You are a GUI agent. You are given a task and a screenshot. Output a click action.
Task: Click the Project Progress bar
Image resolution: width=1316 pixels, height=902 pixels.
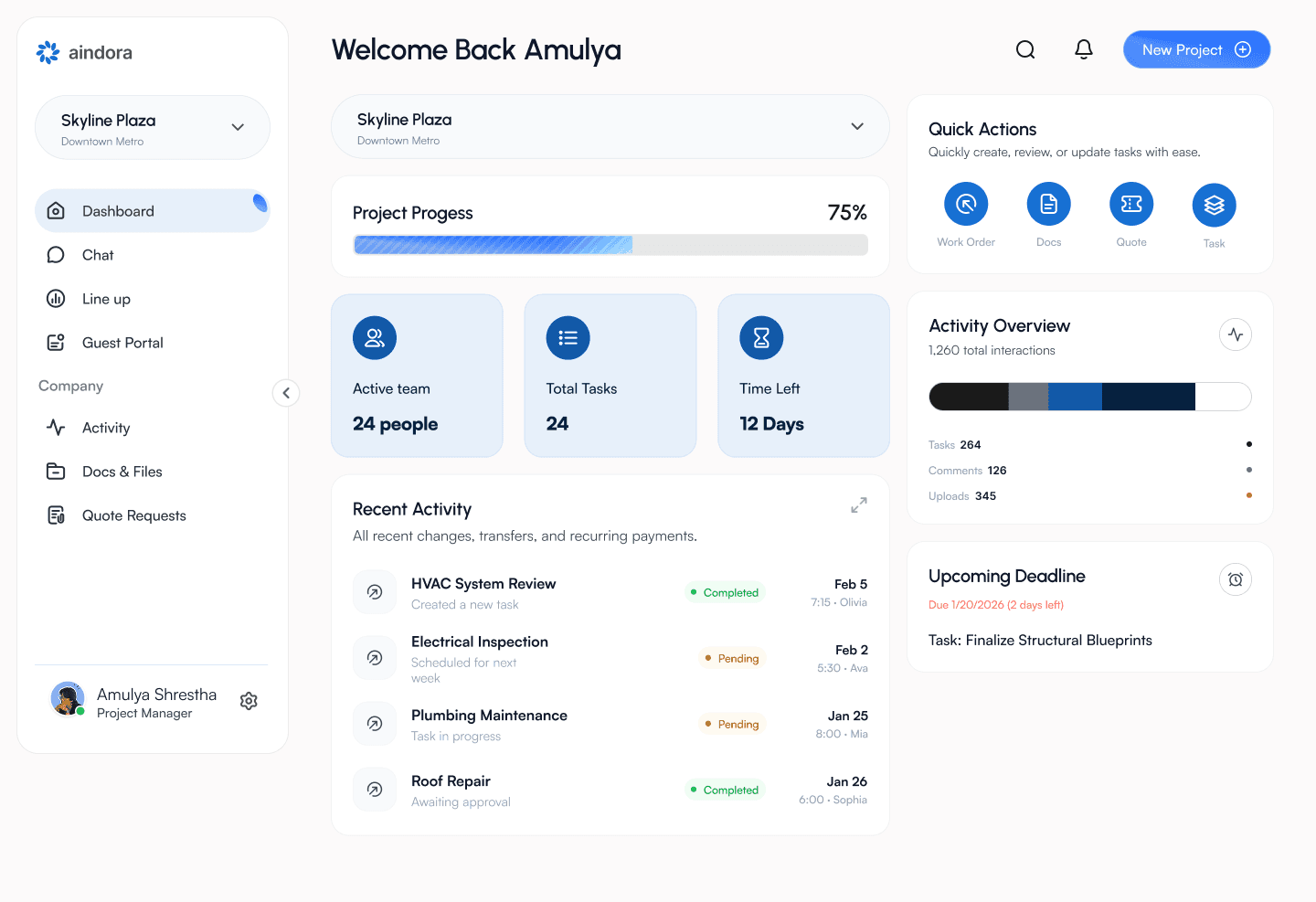click(x=610, y=245)
